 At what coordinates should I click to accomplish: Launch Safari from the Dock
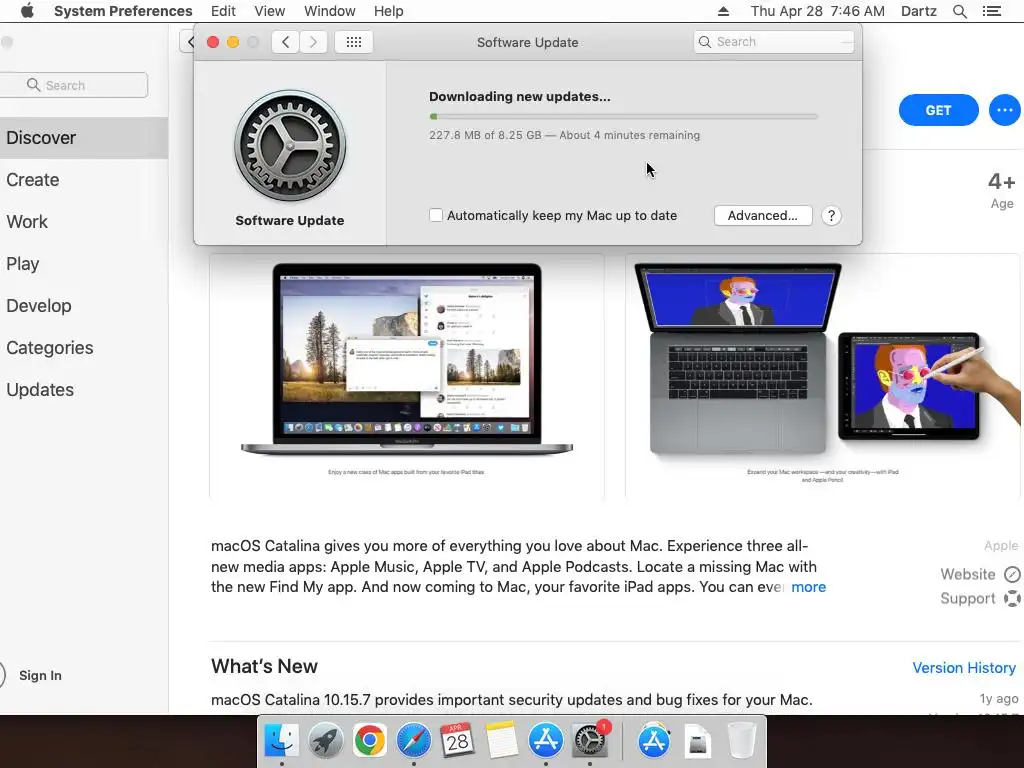[413, 741]
